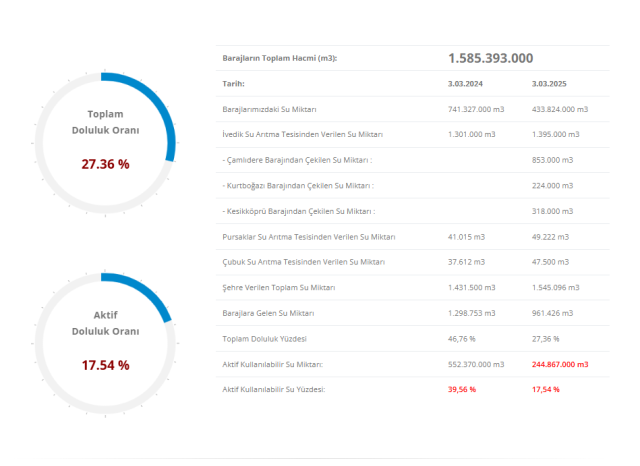640x466 pixels.
Task: Click the Barajlara Gelen Su Miktarı row label
Action: point(268,313)
